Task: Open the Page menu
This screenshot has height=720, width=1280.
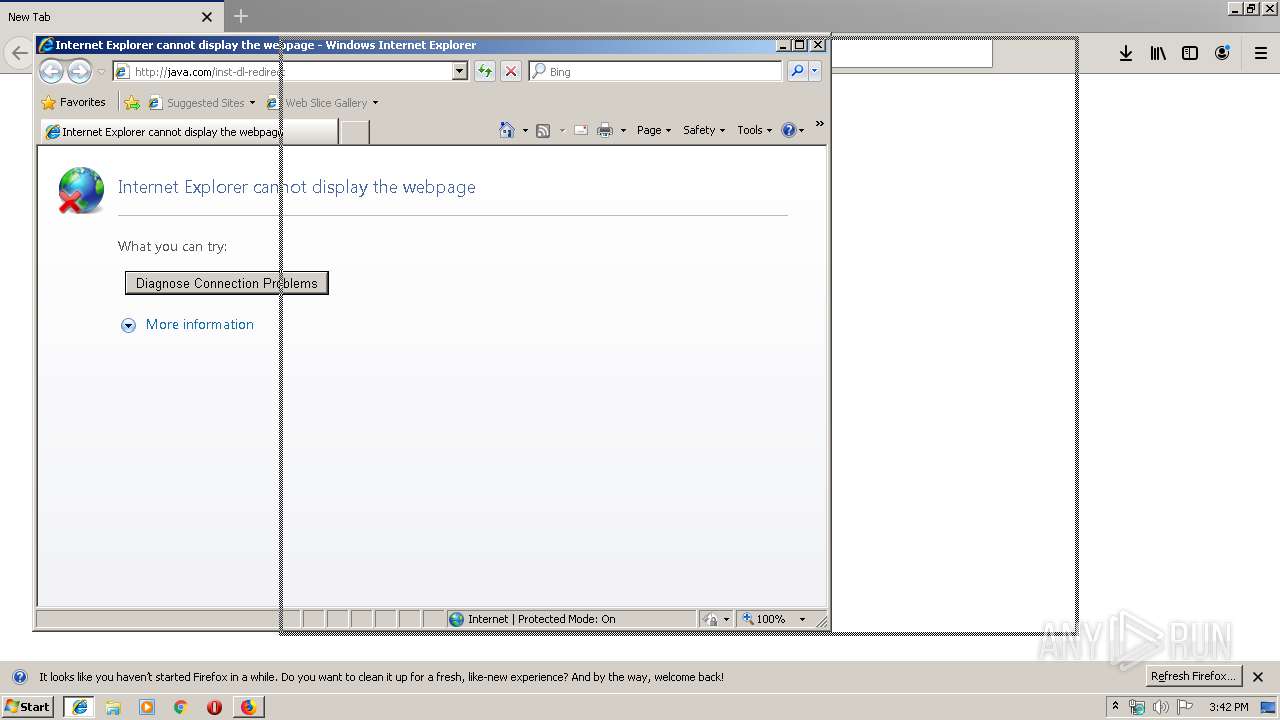Action: tap(654, 130)
